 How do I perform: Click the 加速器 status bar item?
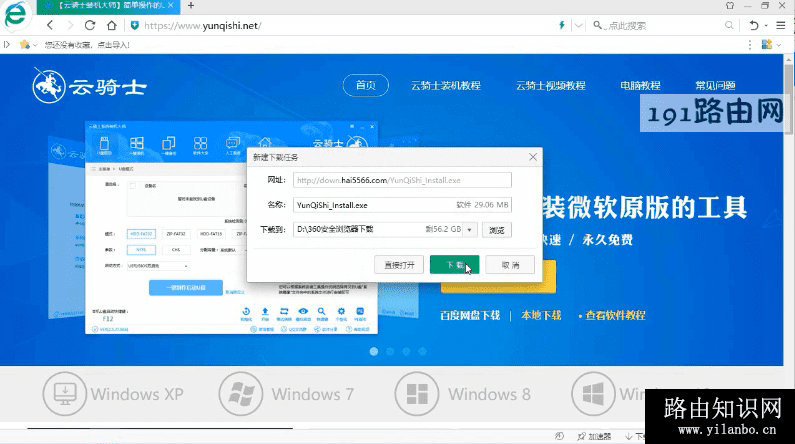click(x=594, y=436)
